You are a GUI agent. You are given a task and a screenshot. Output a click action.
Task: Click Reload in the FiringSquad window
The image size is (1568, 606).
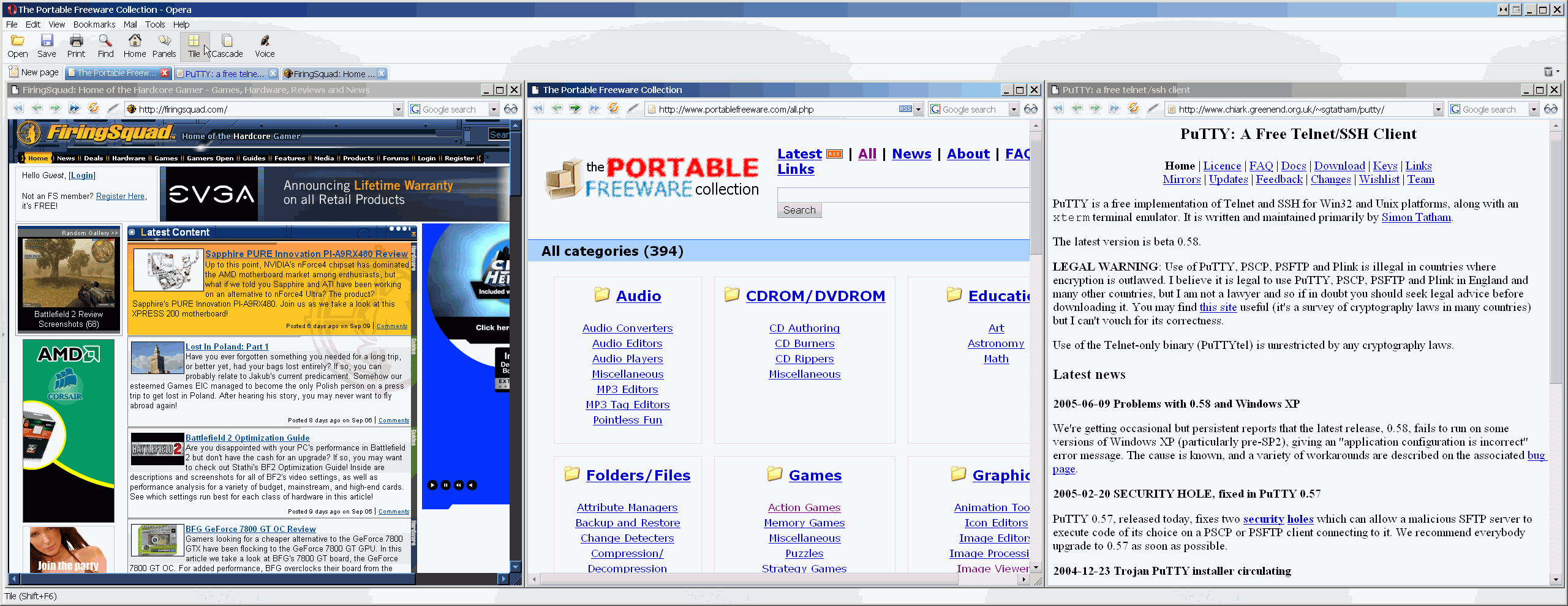coord(93,109)
